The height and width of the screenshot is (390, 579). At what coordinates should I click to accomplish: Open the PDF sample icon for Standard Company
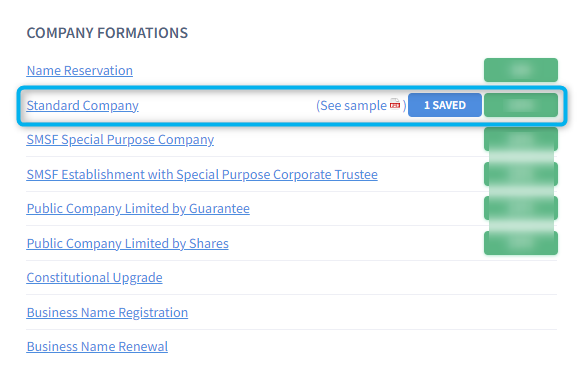395,104
